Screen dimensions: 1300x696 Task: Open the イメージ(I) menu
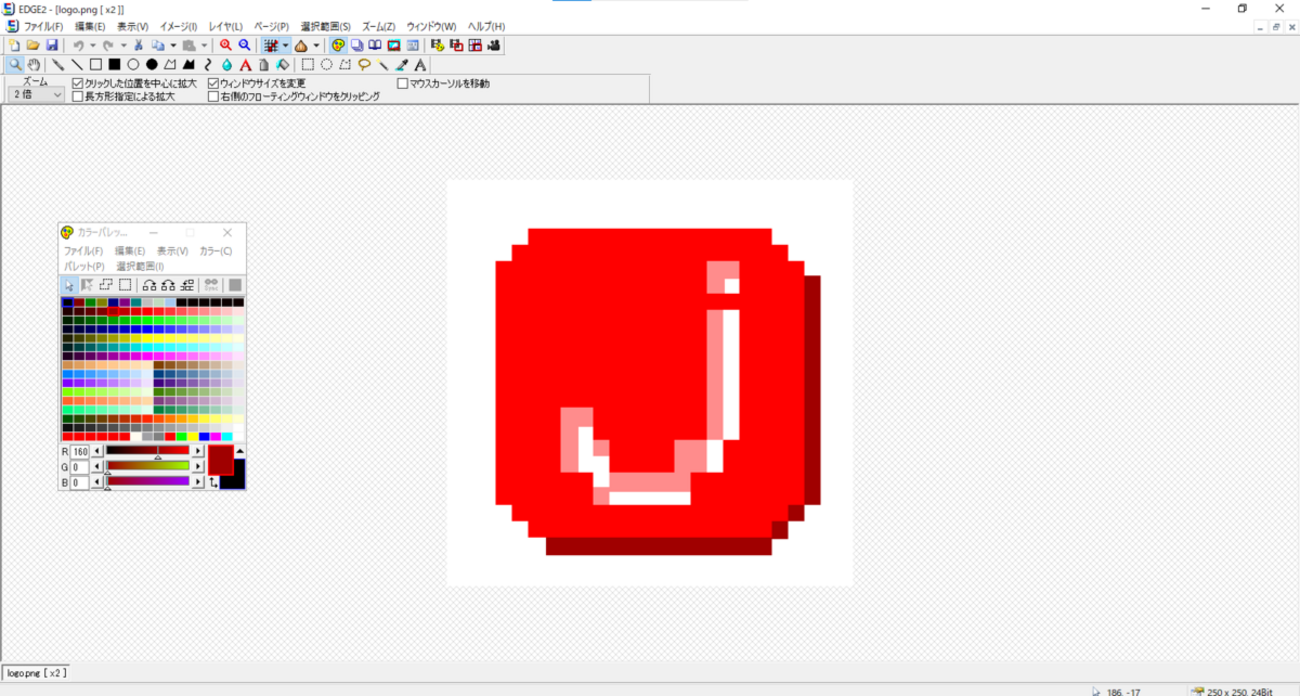[178, 26]
